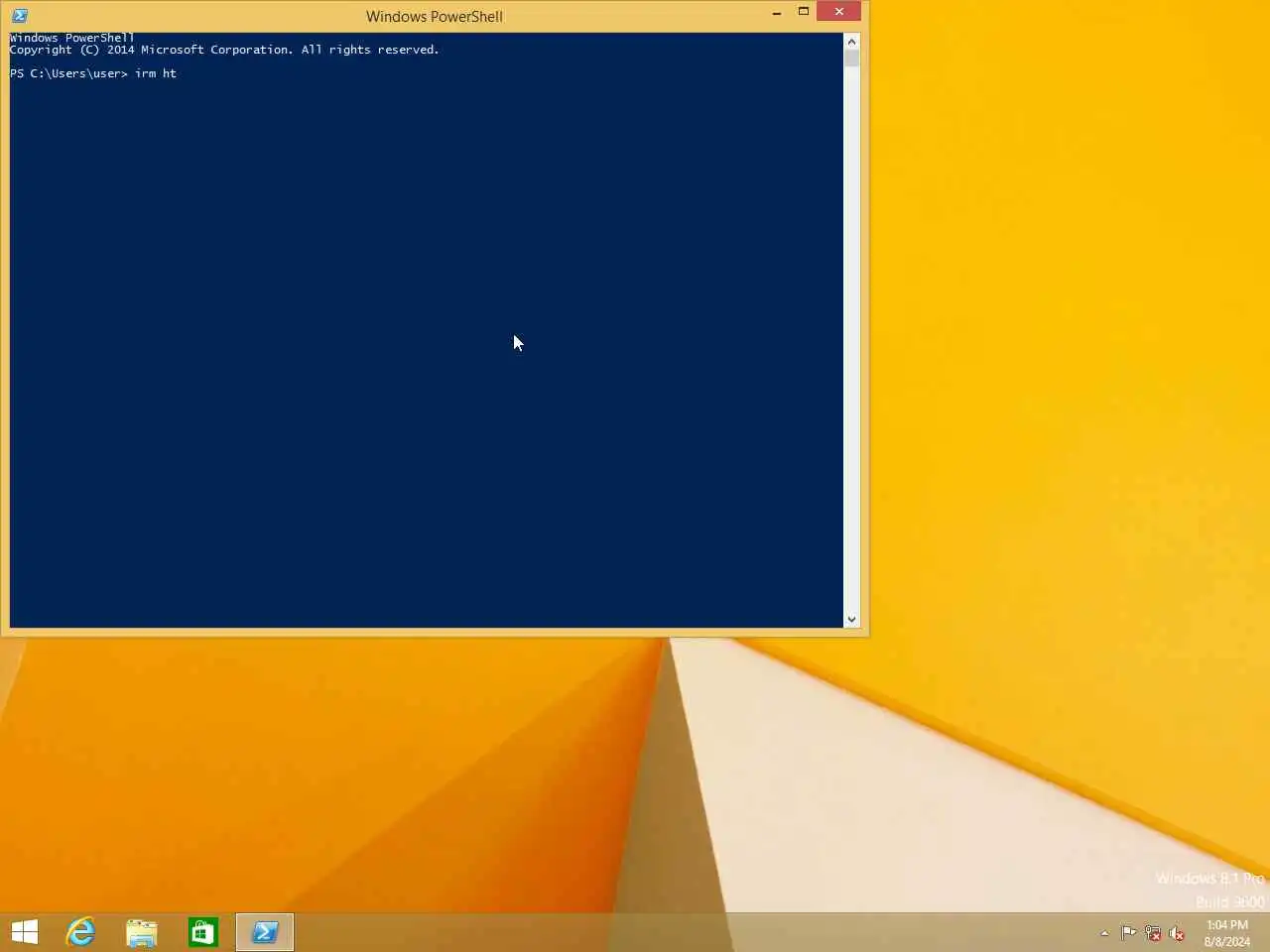The image size is (1270, 952).
Task: Launch Internet Explorer from the taskbar
Action: click(80, 932)
